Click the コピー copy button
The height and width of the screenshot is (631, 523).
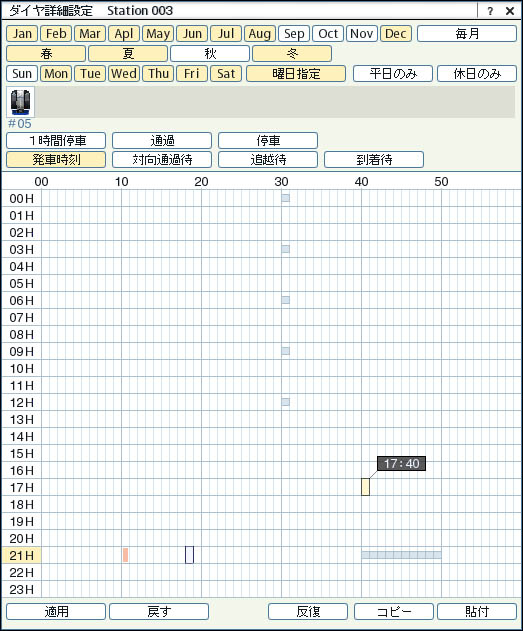(x=393, y=612)
